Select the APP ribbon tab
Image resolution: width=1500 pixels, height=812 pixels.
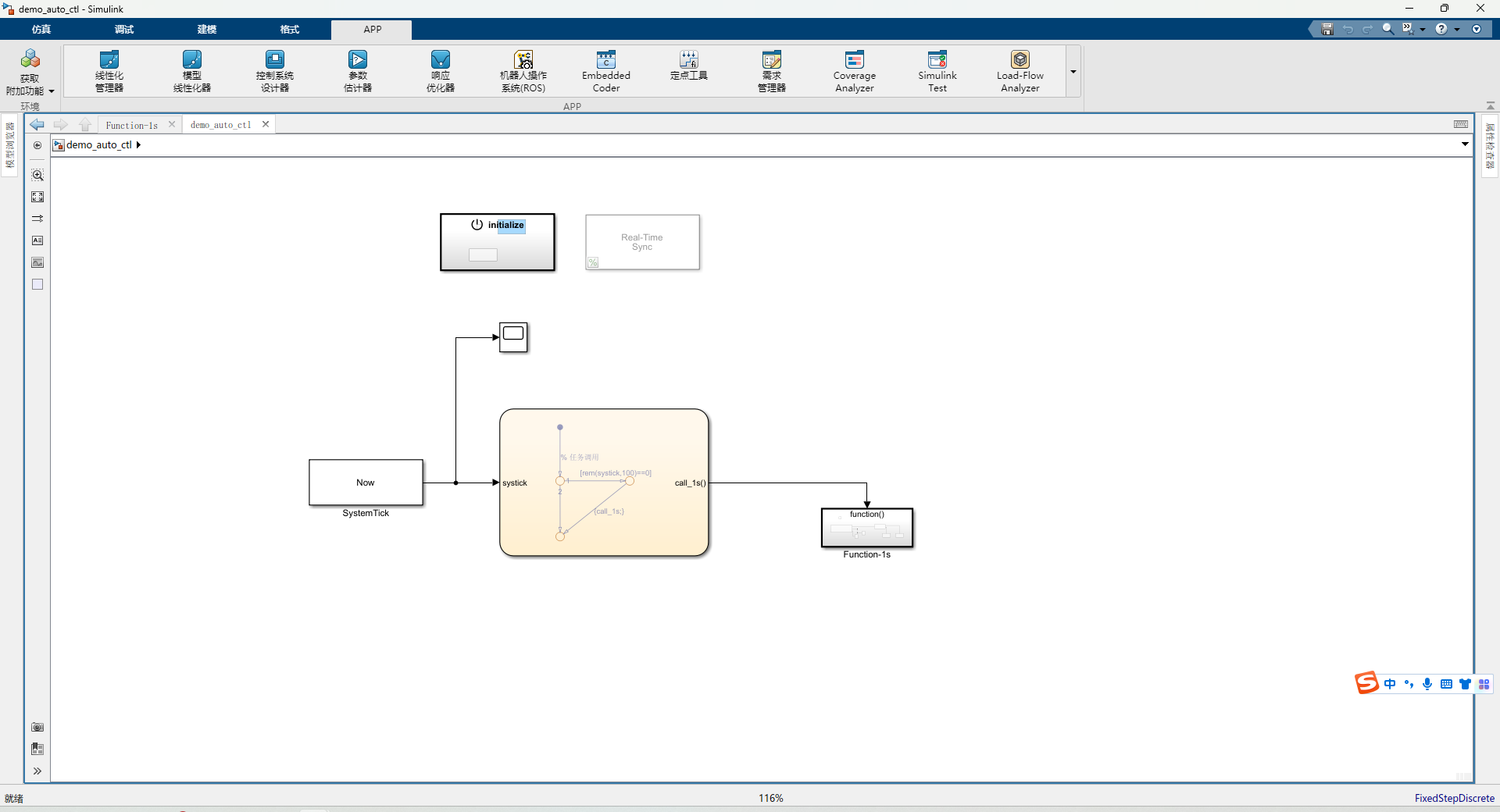coord(372,29)
